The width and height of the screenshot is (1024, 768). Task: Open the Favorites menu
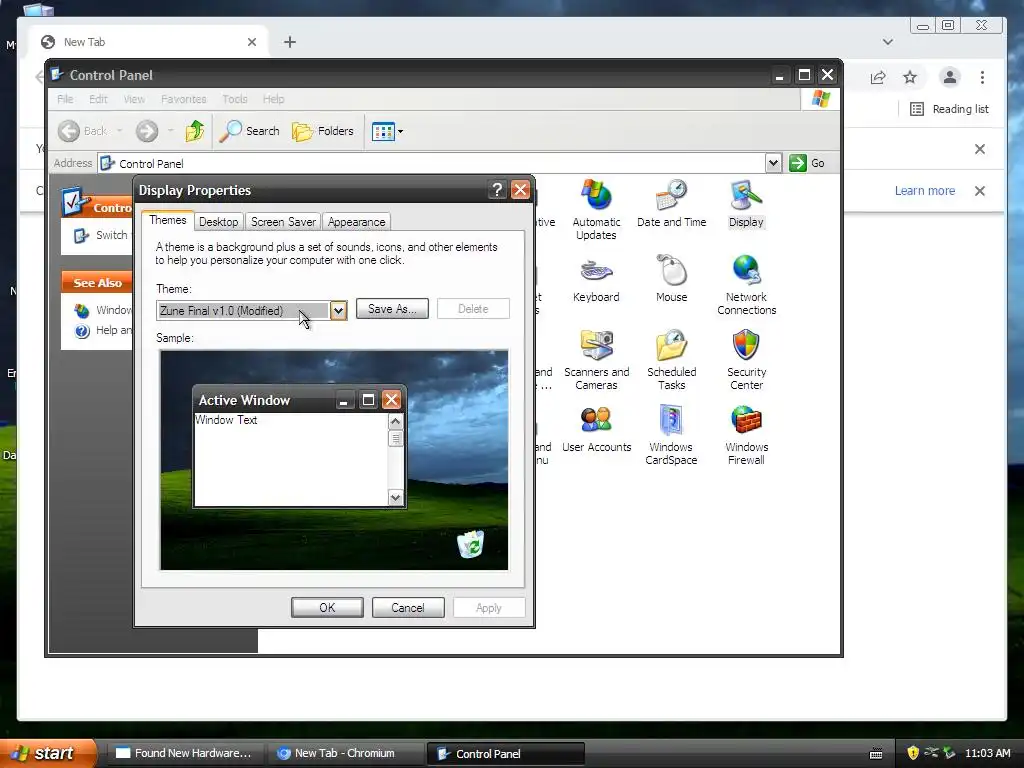(184, 99)
